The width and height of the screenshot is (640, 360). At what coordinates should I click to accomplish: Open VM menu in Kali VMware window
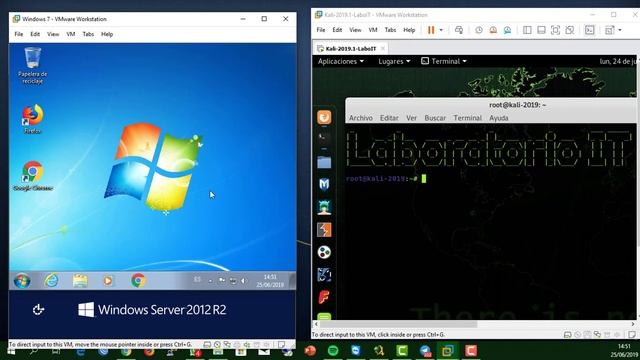tap(373, 30)
